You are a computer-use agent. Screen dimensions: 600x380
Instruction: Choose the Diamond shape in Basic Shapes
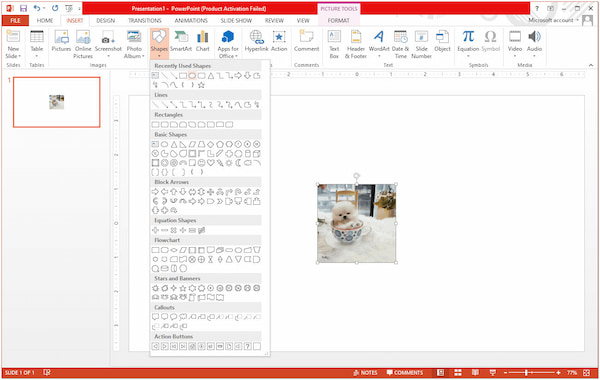pyautogui.click(x=210, y=144)
